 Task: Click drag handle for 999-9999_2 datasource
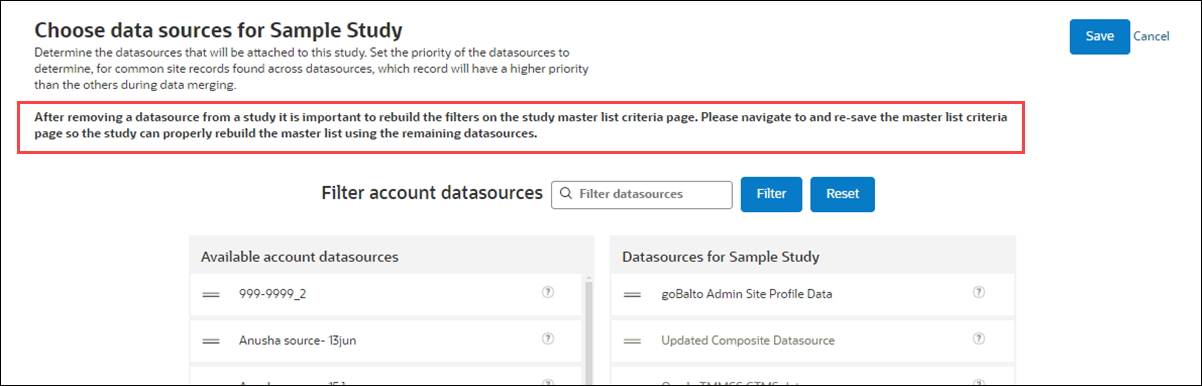click(x=211, y=295)
